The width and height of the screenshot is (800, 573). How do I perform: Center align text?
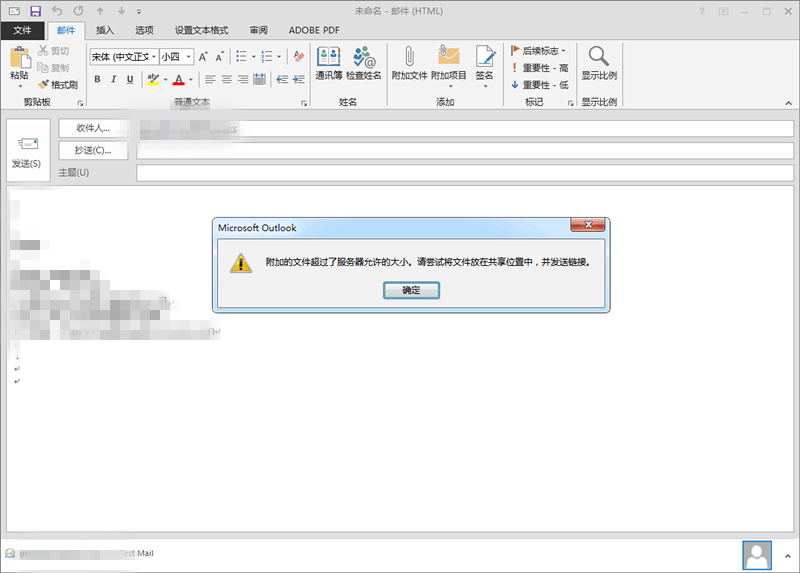[x=227, y=79]
